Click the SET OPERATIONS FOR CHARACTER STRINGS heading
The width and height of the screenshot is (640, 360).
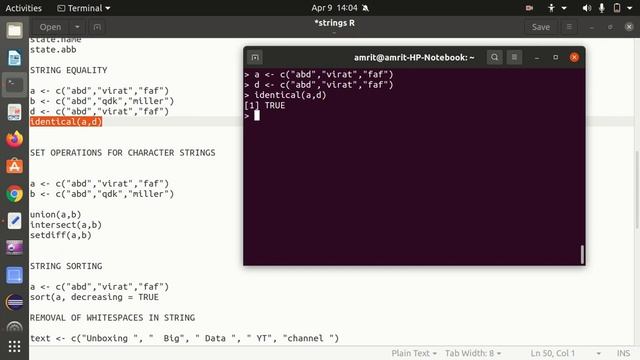[x=122, y=153]
